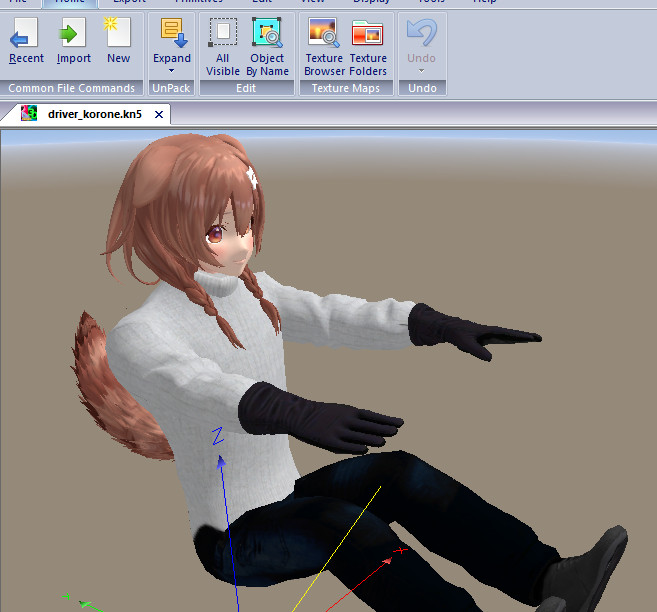Click the file icon on document tab
The width and height of the screenshot is (657, 612).
(x=30, y=114)
